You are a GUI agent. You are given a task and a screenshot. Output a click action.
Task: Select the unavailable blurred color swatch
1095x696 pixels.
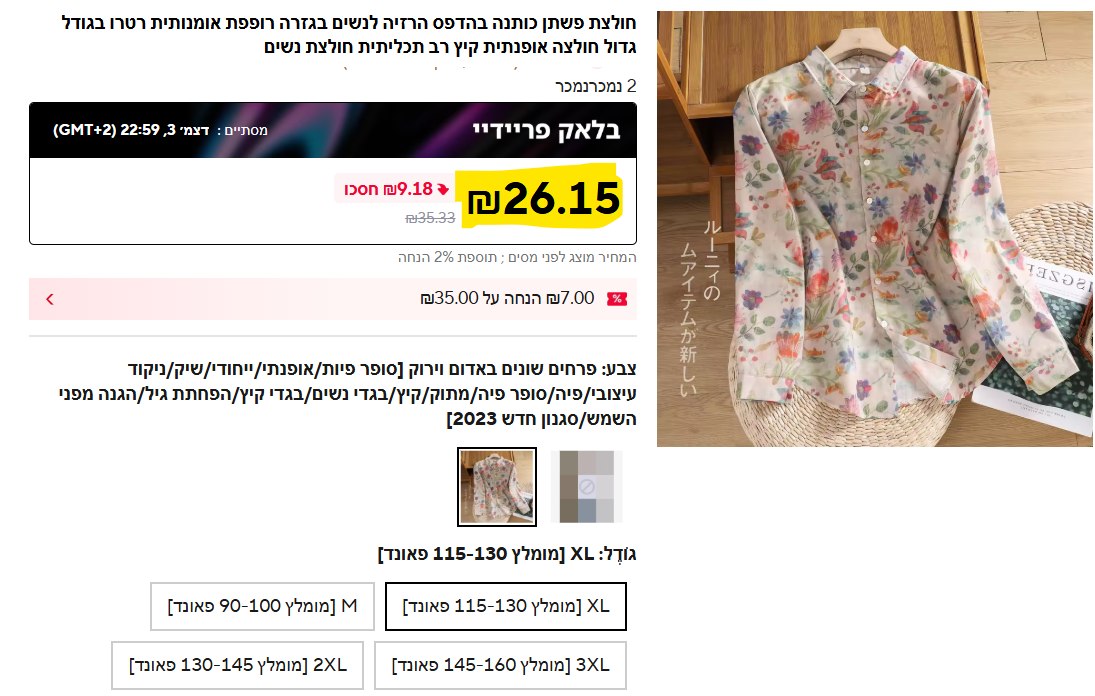point(587,487)
